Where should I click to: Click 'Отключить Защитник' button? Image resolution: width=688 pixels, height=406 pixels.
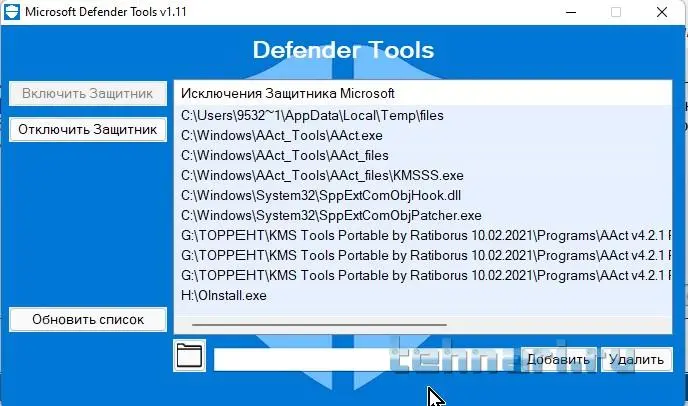tap(88, 129)
